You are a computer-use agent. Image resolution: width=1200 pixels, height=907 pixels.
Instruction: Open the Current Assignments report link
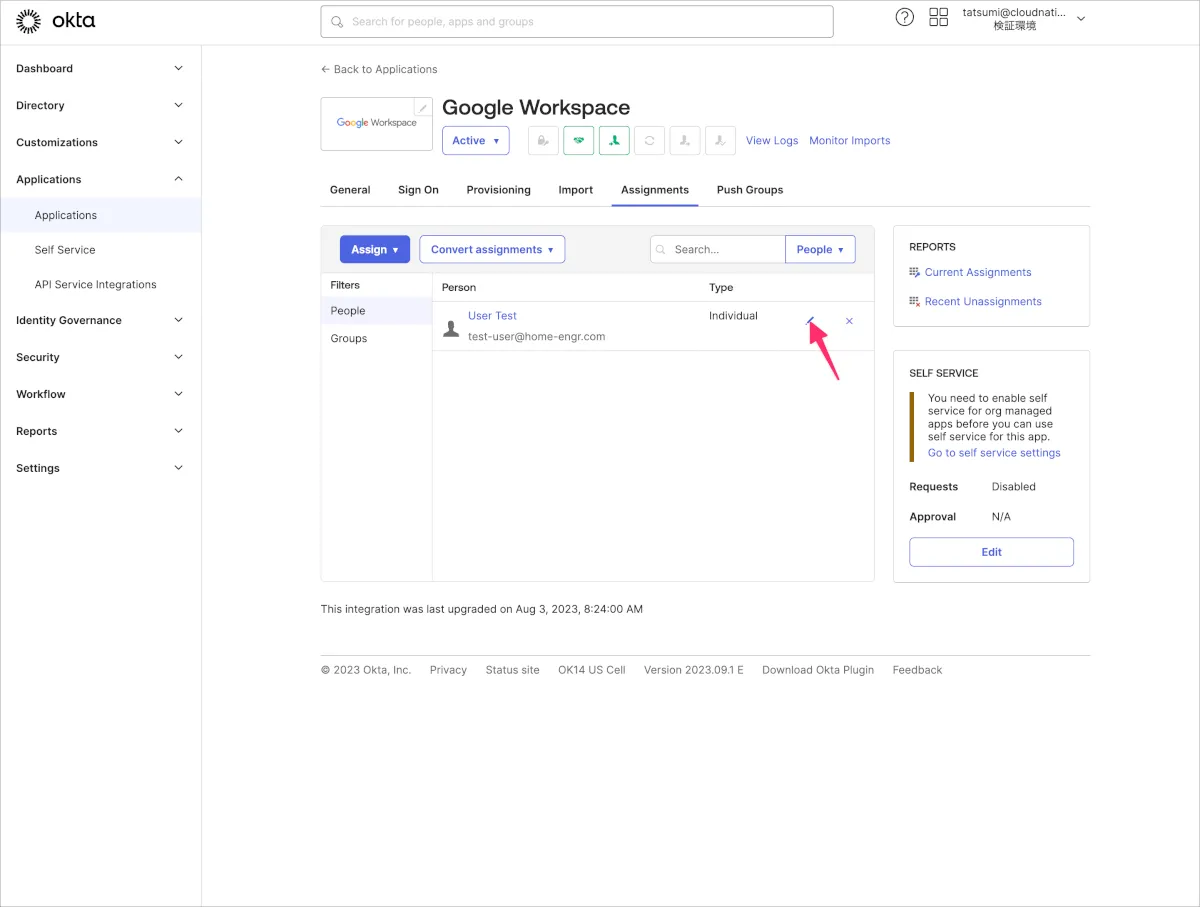point(977,272)
